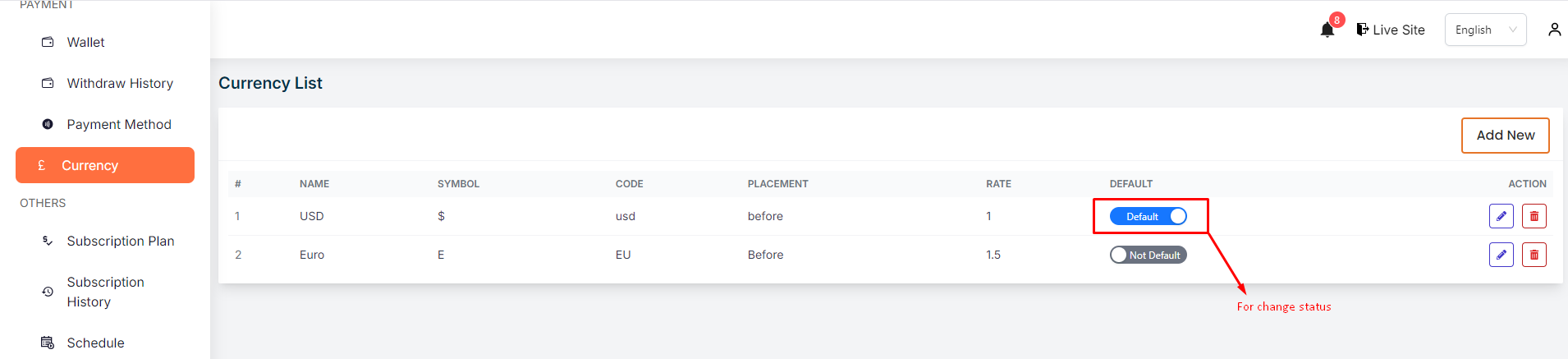This screenshot has width=1568, height=359.
Task: Edit the Euro currency entry
Action: point(1501,255)
